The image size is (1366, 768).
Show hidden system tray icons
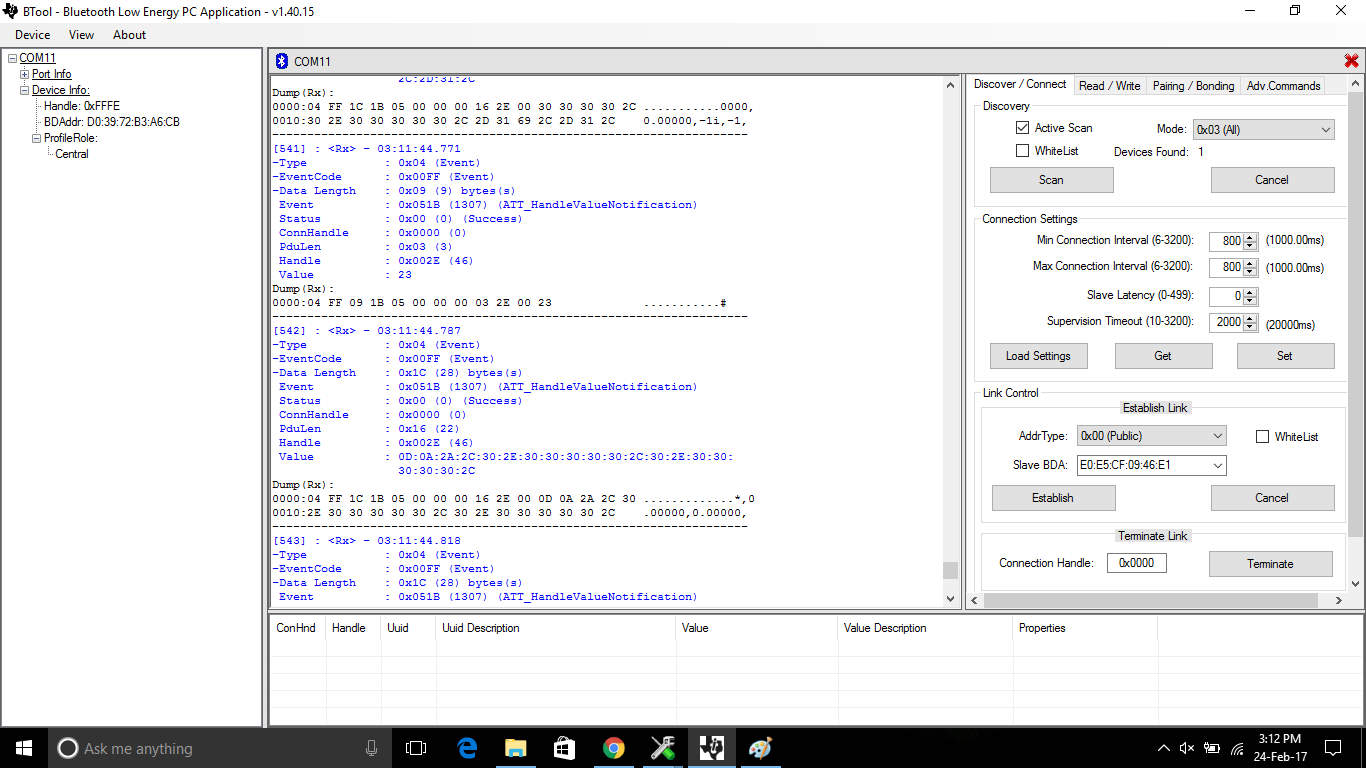1163,748
